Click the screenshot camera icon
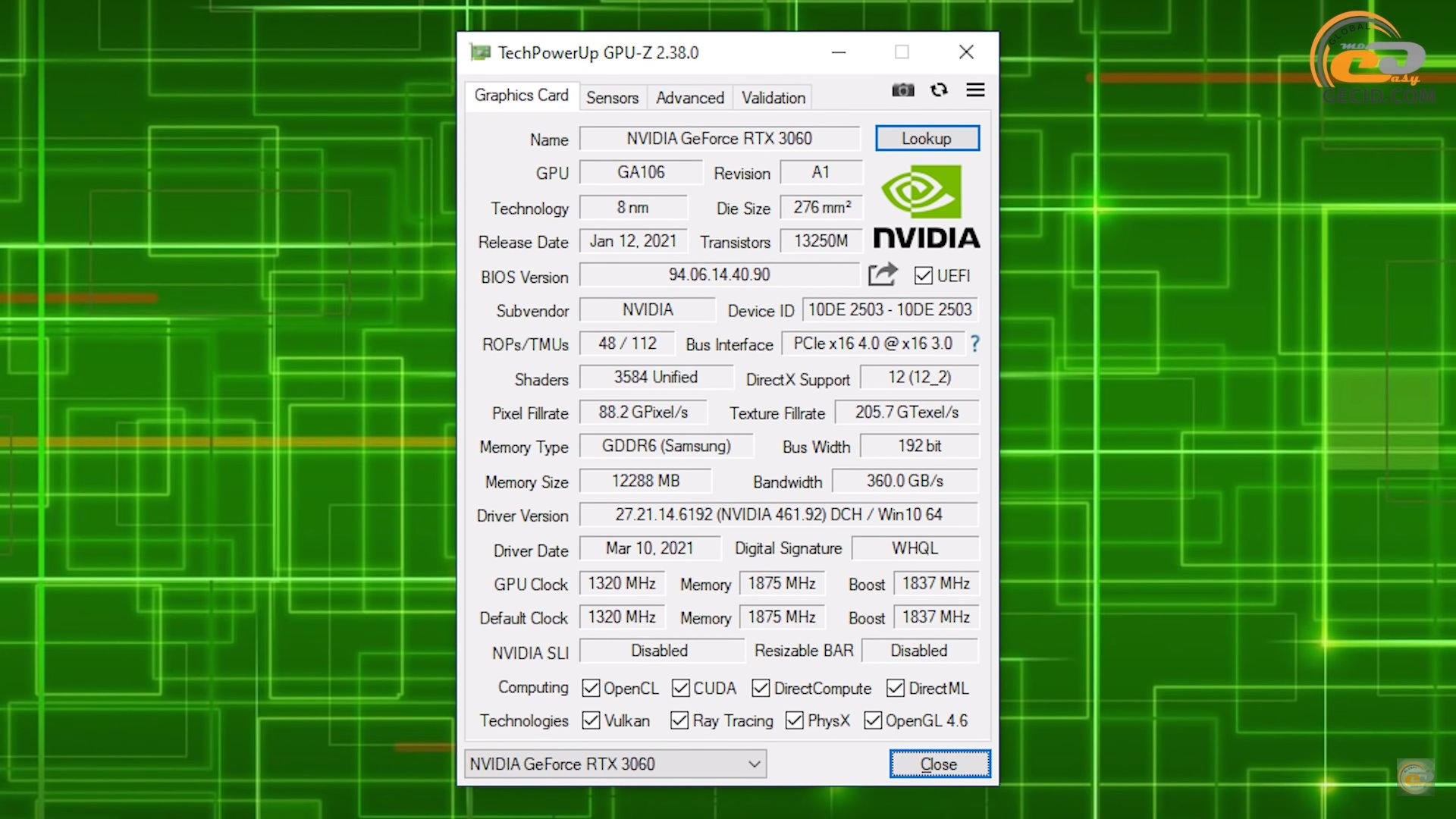This screenshot has width=1456, height=819. tap(902, 90)
